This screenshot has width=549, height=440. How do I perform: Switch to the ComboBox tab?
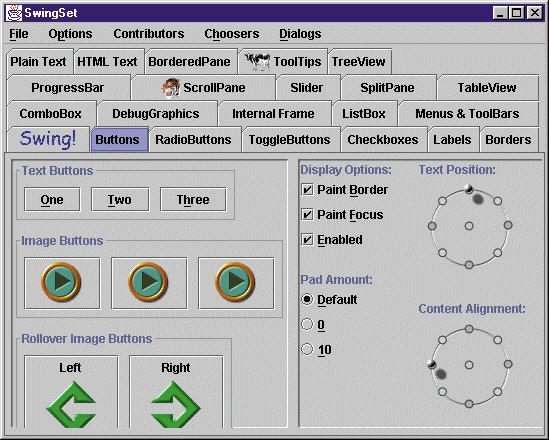[51, 114]
